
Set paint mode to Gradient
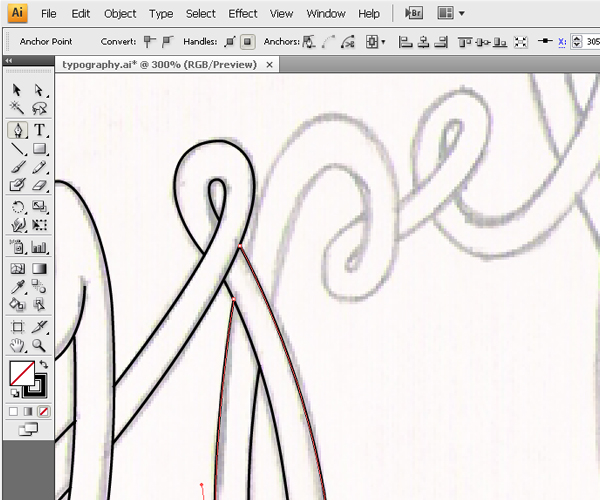coord(28,412)
